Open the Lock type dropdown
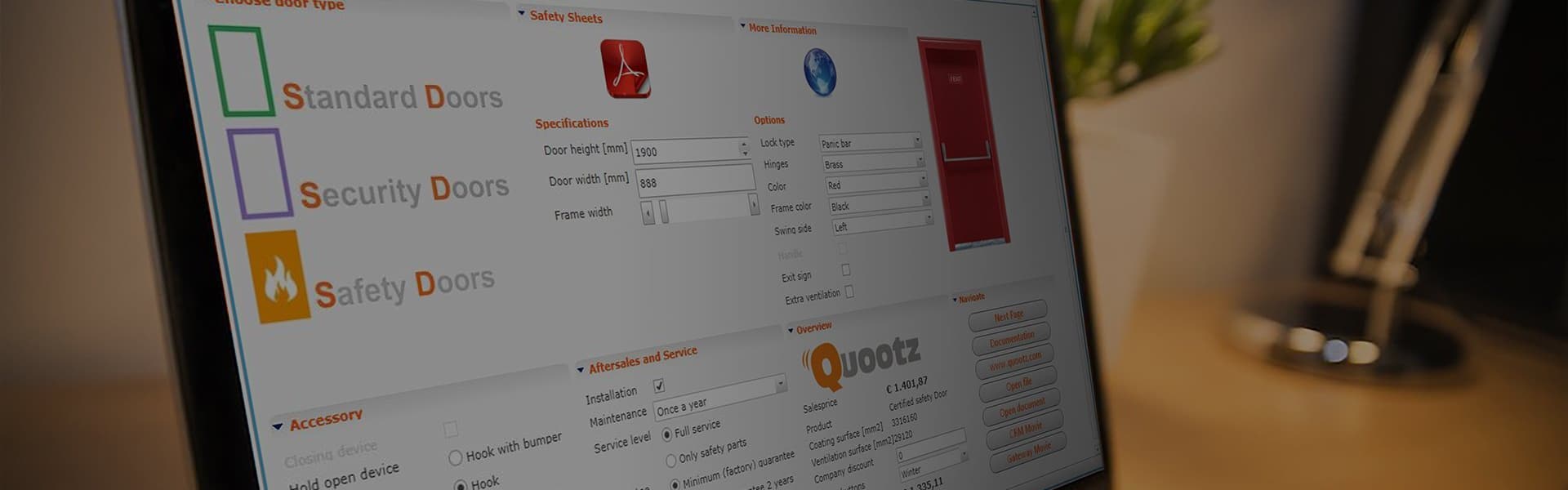This screenshot has width=1568, height=490. [871, 143]
